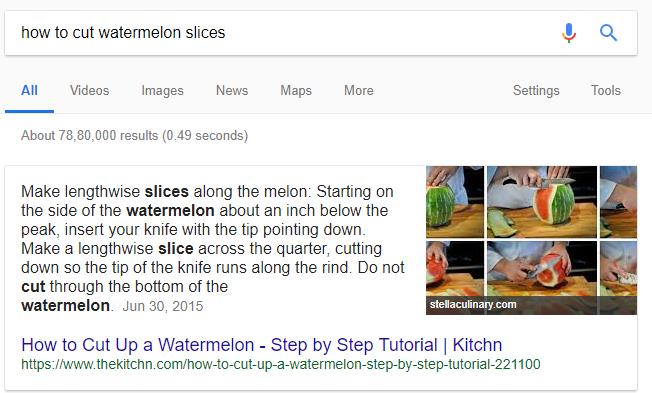Viewport: 652px width, 393px height.
Task: Open top-left thumbnail of striped green watermelon
Action: click(455, 202)
